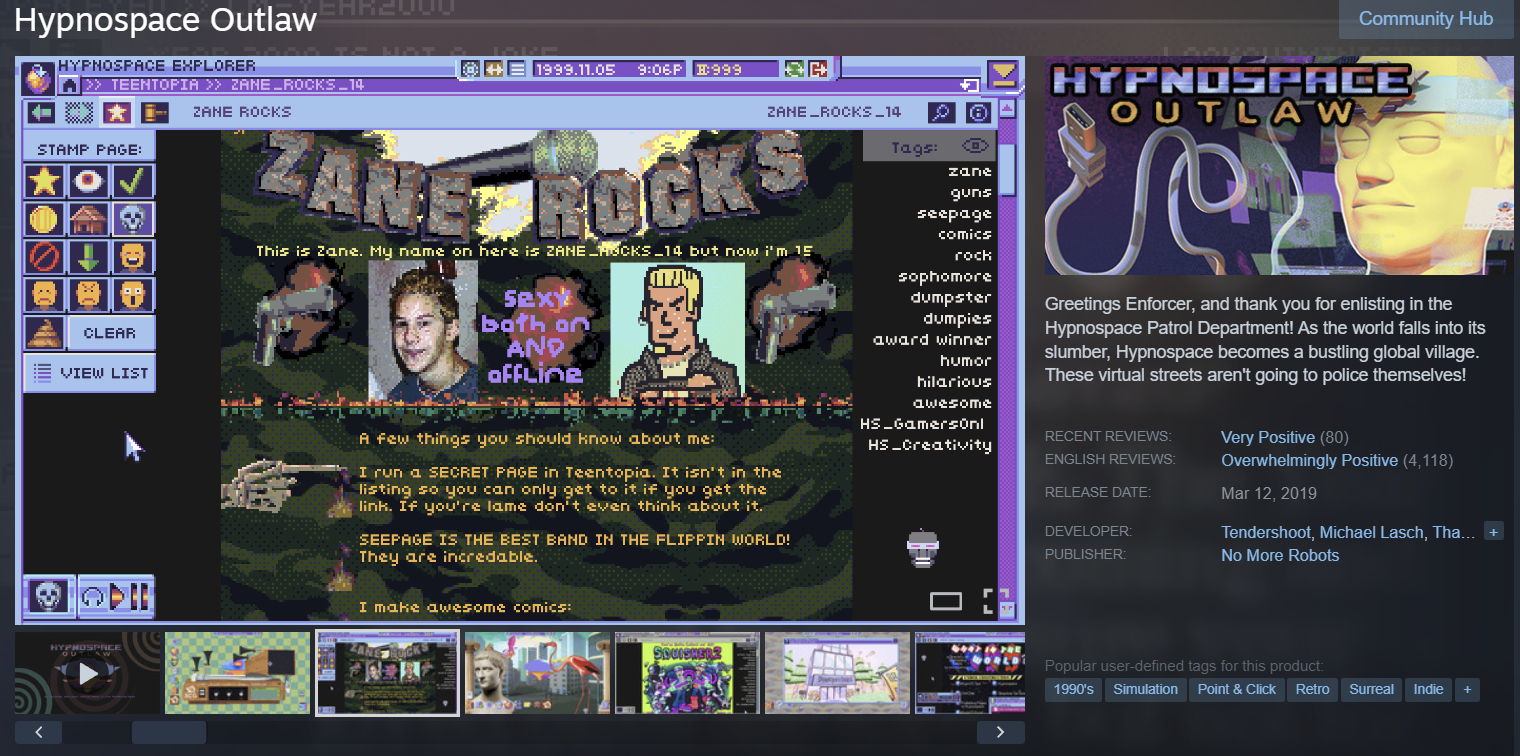Screen dimensions: 1520x756
Task: Open the Very Positive recent reviews link
Action: coord(1268,437)
